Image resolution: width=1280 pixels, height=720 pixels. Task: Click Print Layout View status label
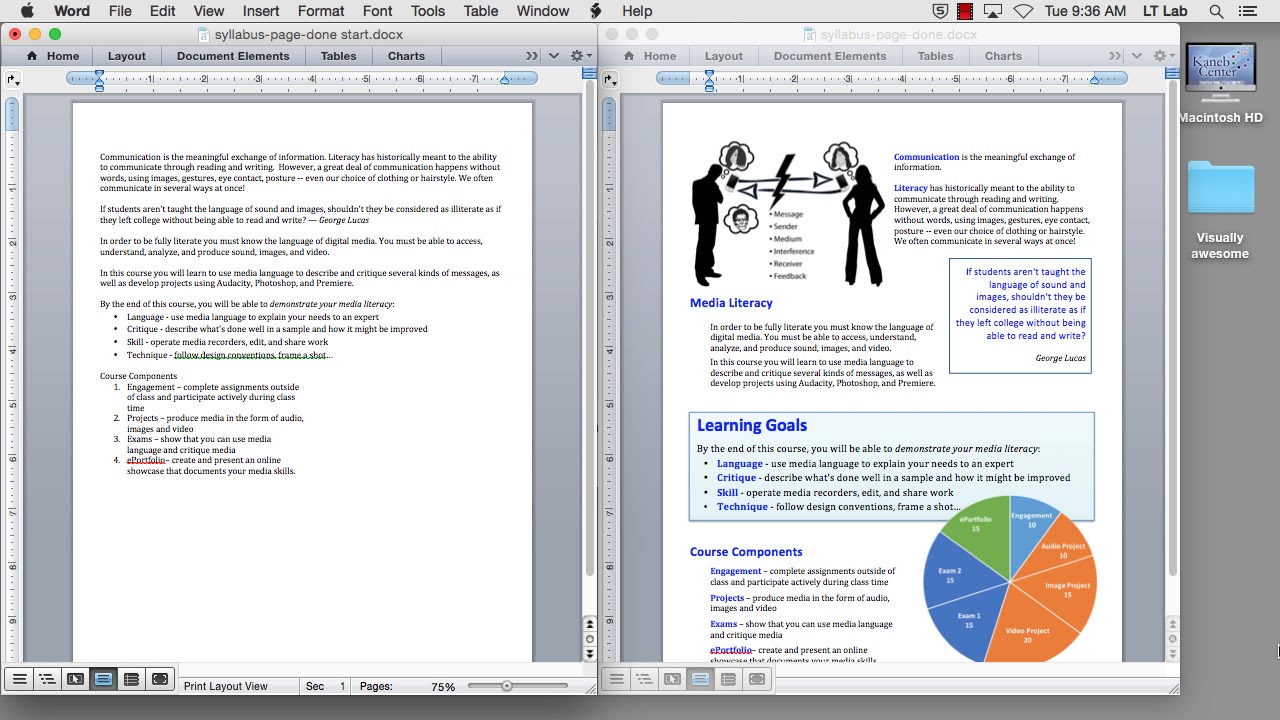click(226, 686)
